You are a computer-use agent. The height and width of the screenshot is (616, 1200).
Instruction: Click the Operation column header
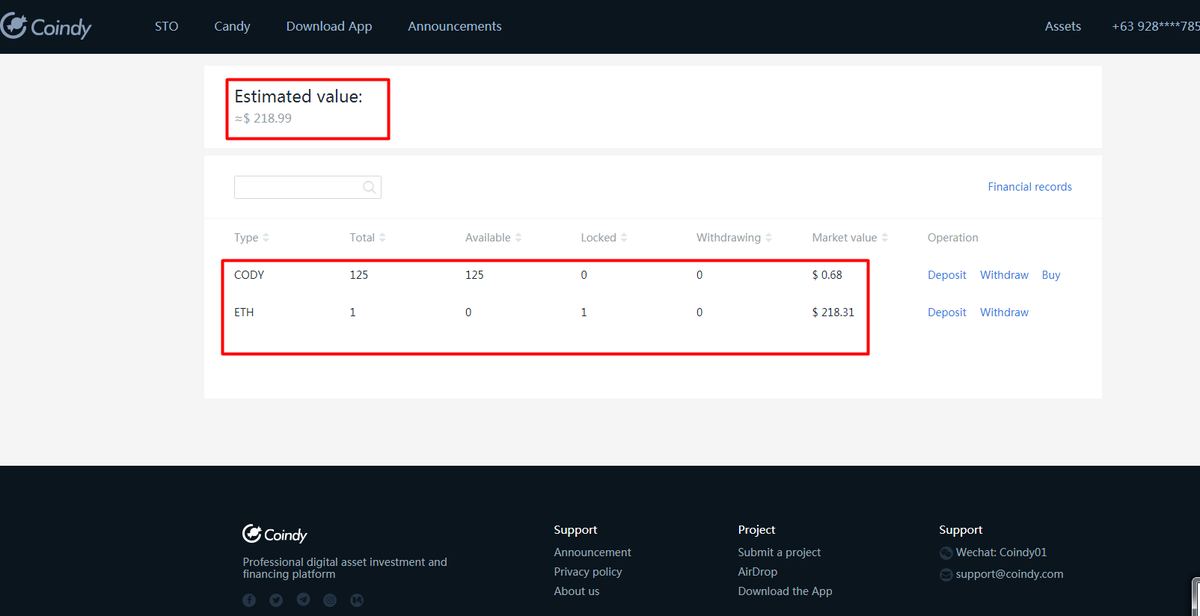tap(953, 238)
